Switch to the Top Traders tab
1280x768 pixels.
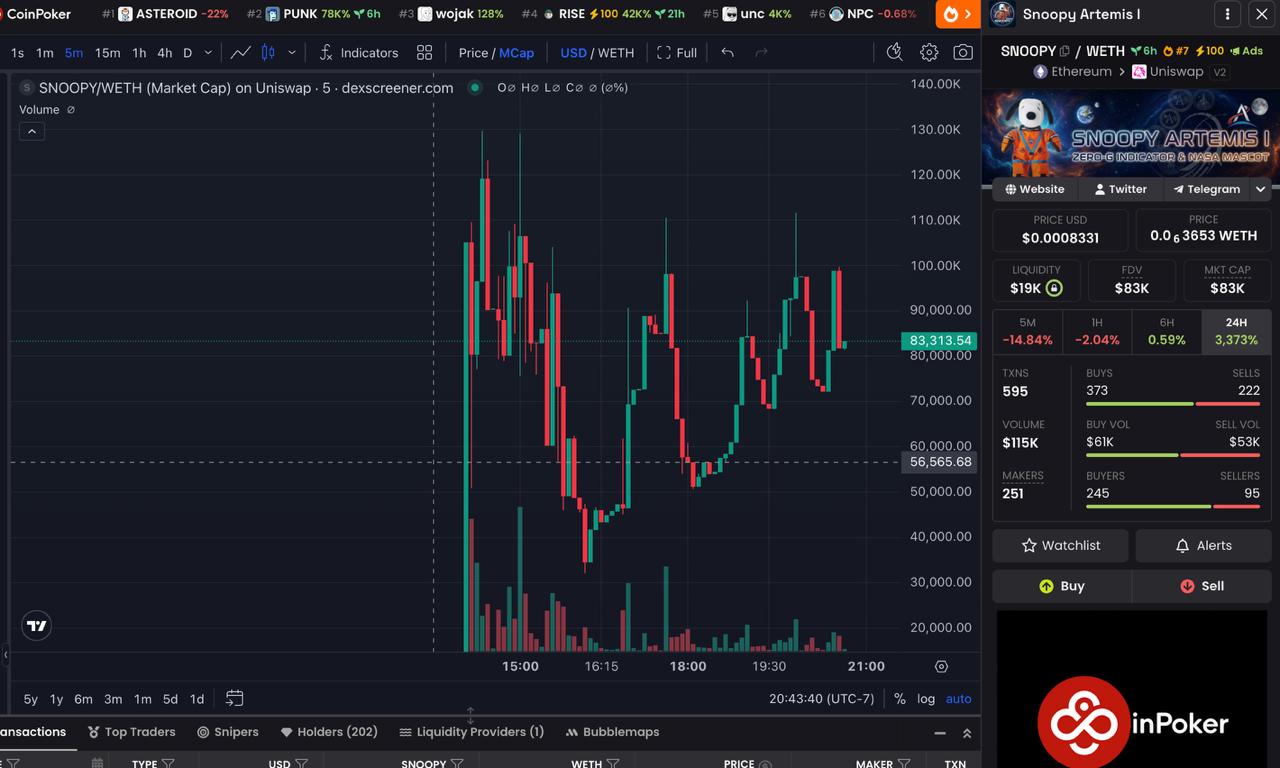131,732
